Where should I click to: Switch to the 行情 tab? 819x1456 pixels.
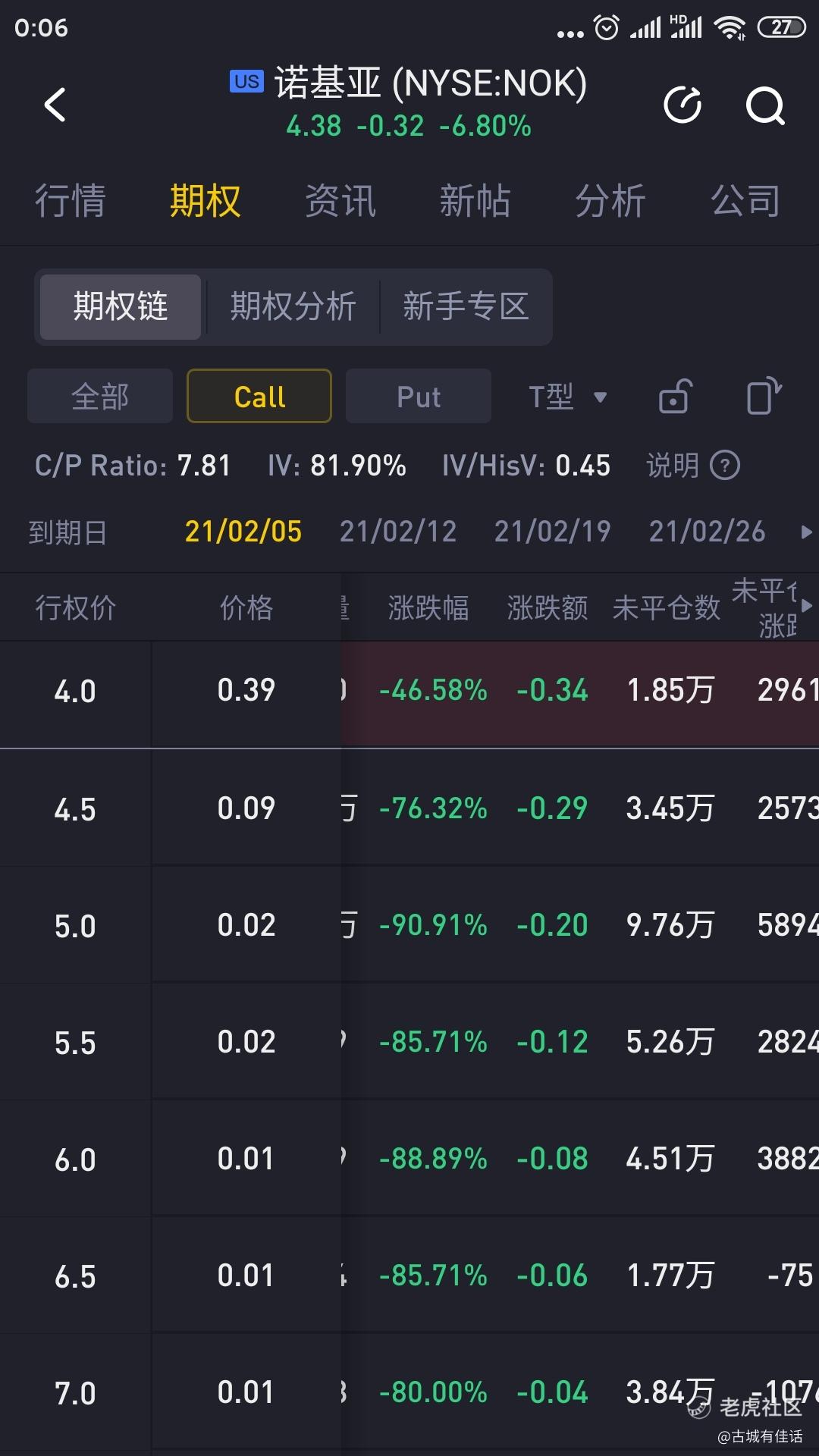point(70,201)
